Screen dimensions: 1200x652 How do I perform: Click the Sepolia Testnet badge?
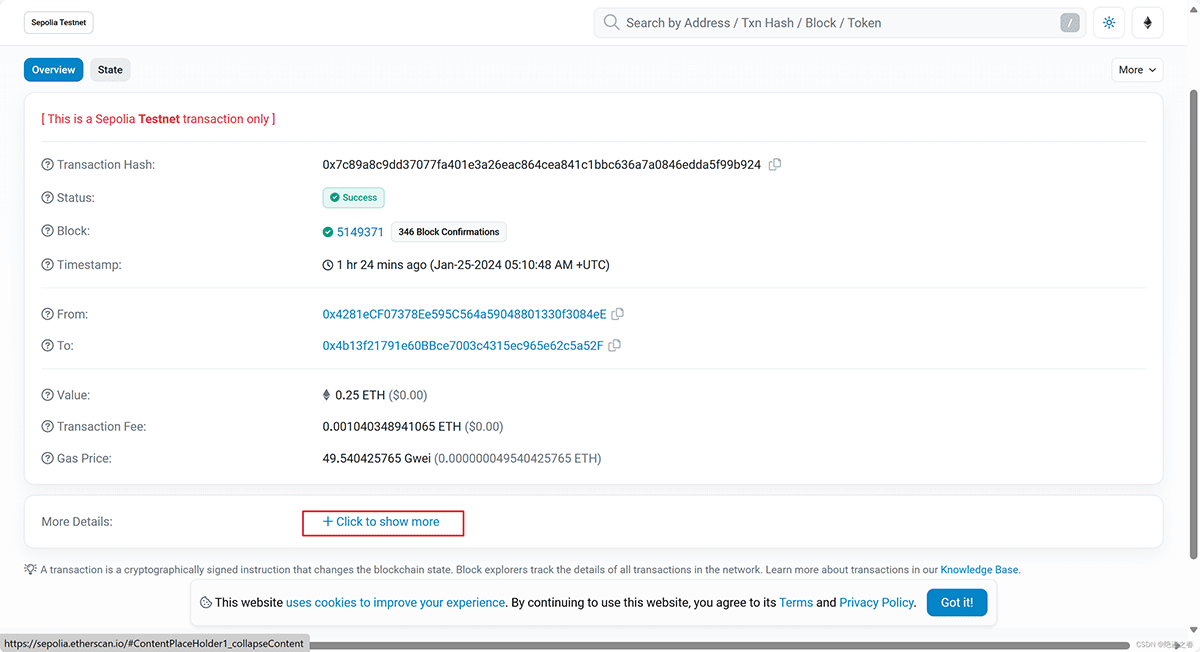pyautogui.click(x=59, y=23)
